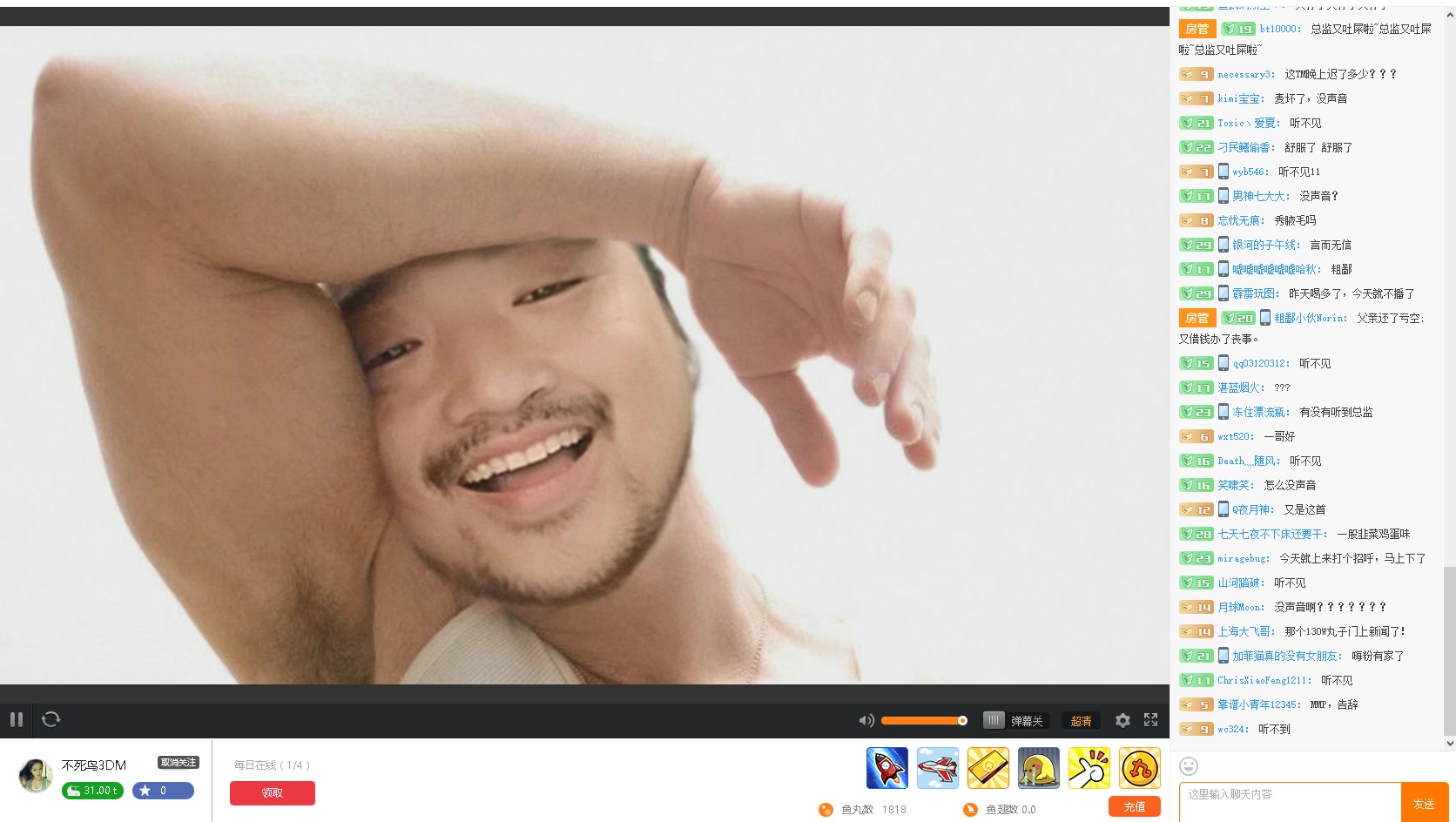This screenshot has width=1456, height=822.
Task: Select the chat message 有没有听到总监
Action: 1336,412
